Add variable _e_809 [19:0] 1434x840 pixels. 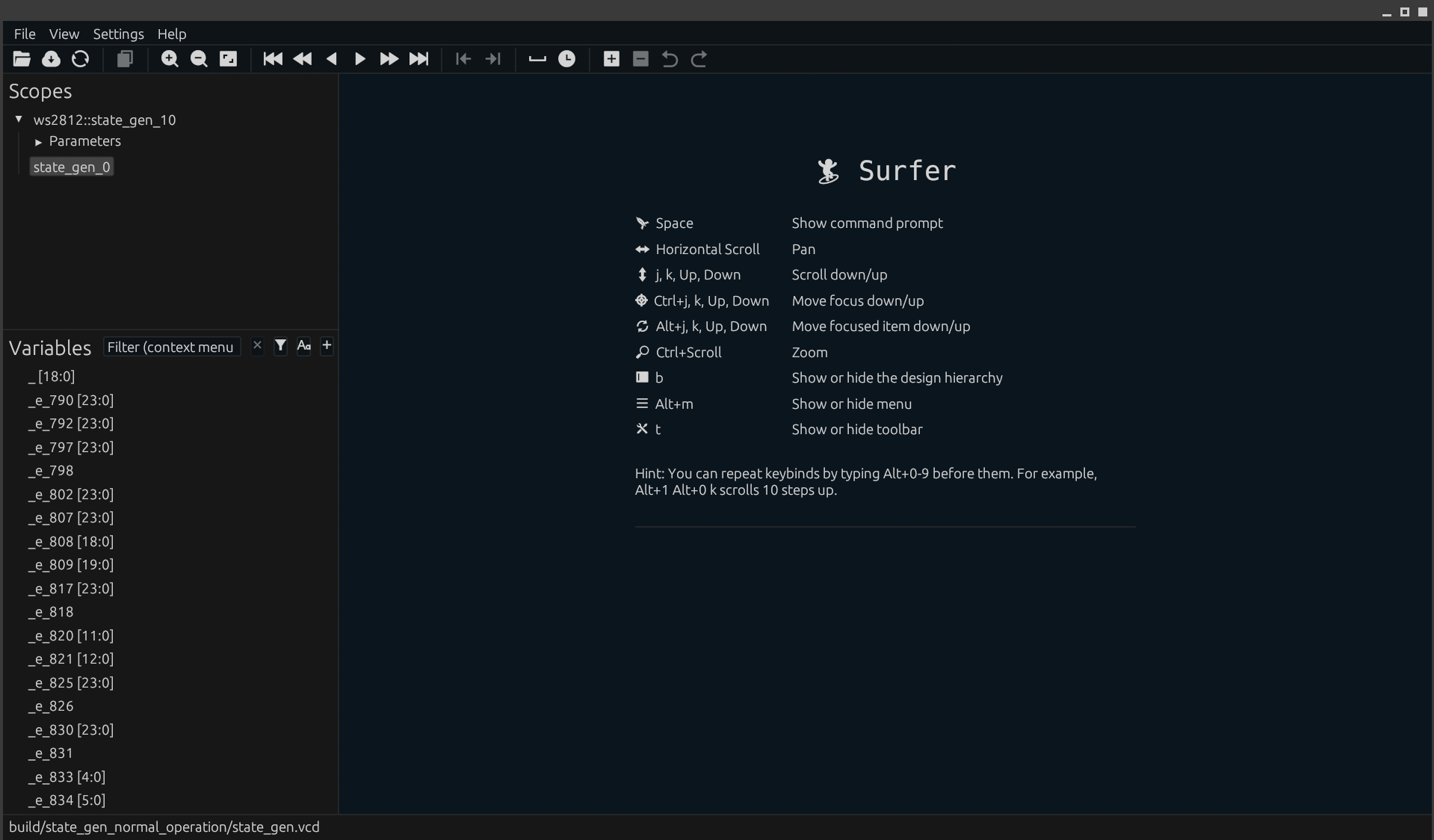point(71,565)
